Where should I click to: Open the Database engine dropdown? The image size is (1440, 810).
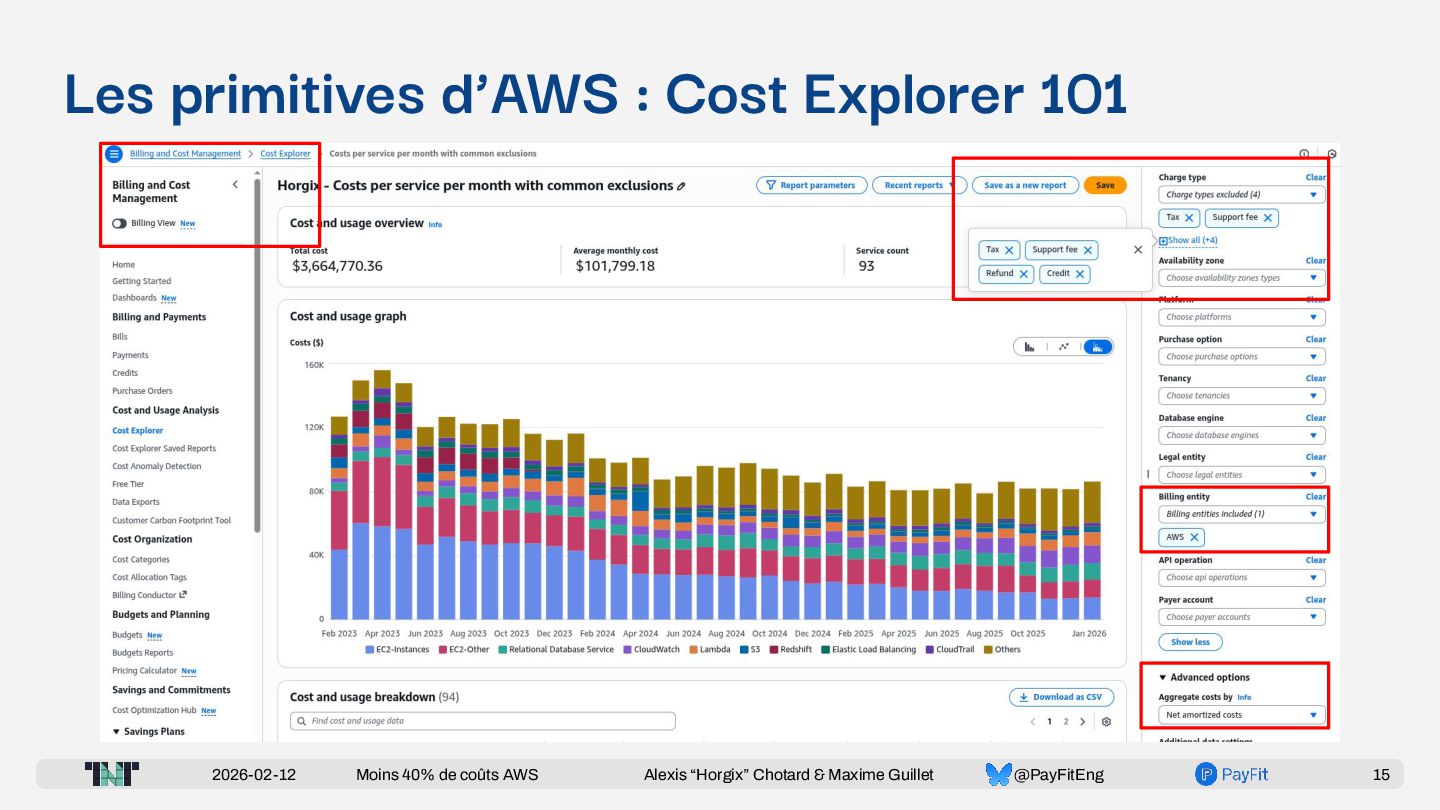[1242, 435]
